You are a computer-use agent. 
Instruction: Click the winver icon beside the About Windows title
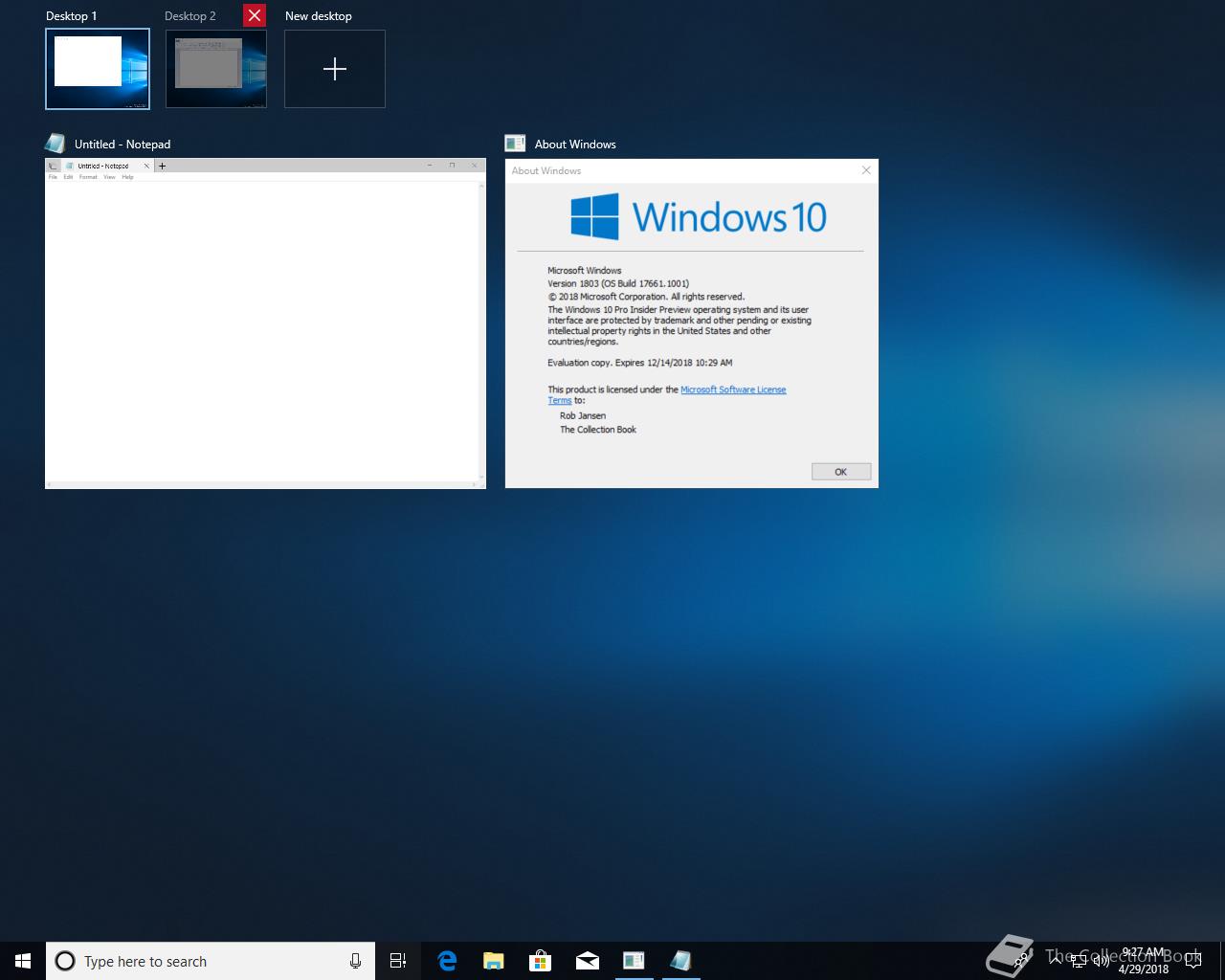click(x=515, y=144)
